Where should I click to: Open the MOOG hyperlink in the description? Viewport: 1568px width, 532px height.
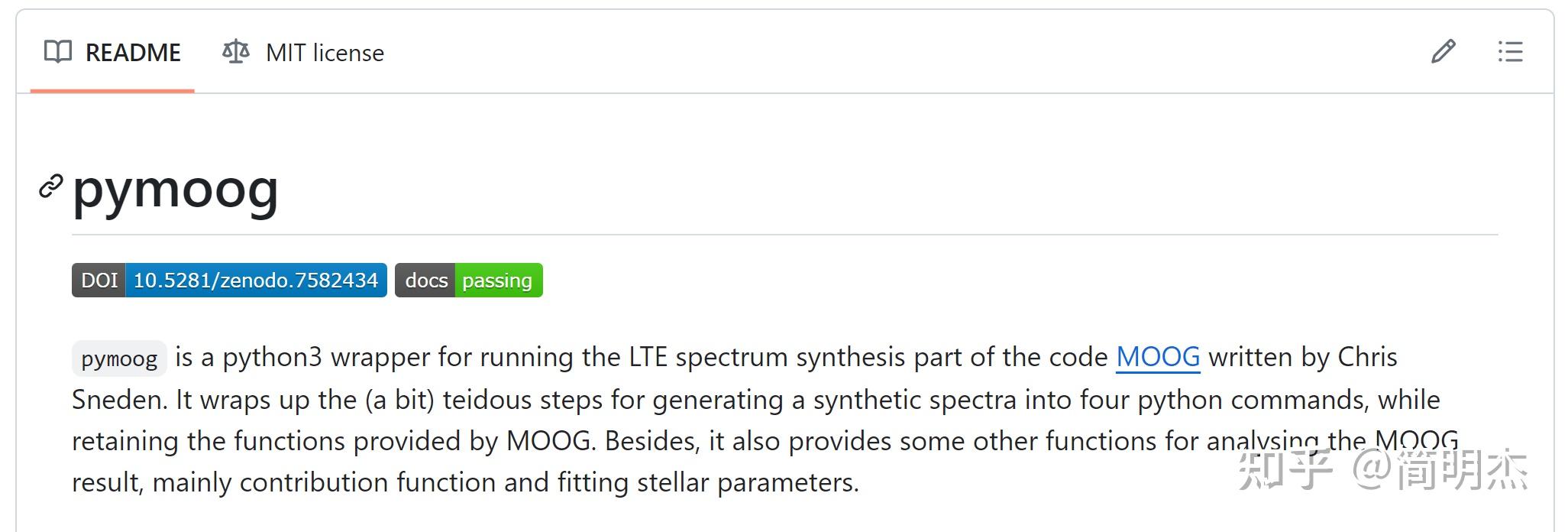coord(1156,356)
